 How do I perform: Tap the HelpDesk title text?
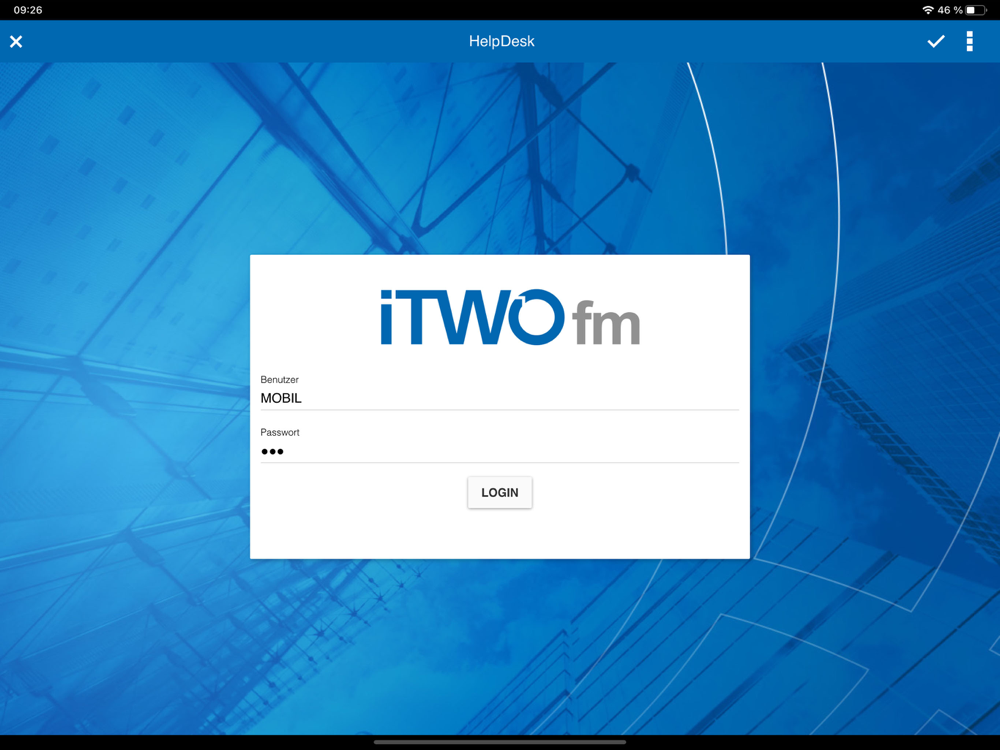[x=501, y=41]
